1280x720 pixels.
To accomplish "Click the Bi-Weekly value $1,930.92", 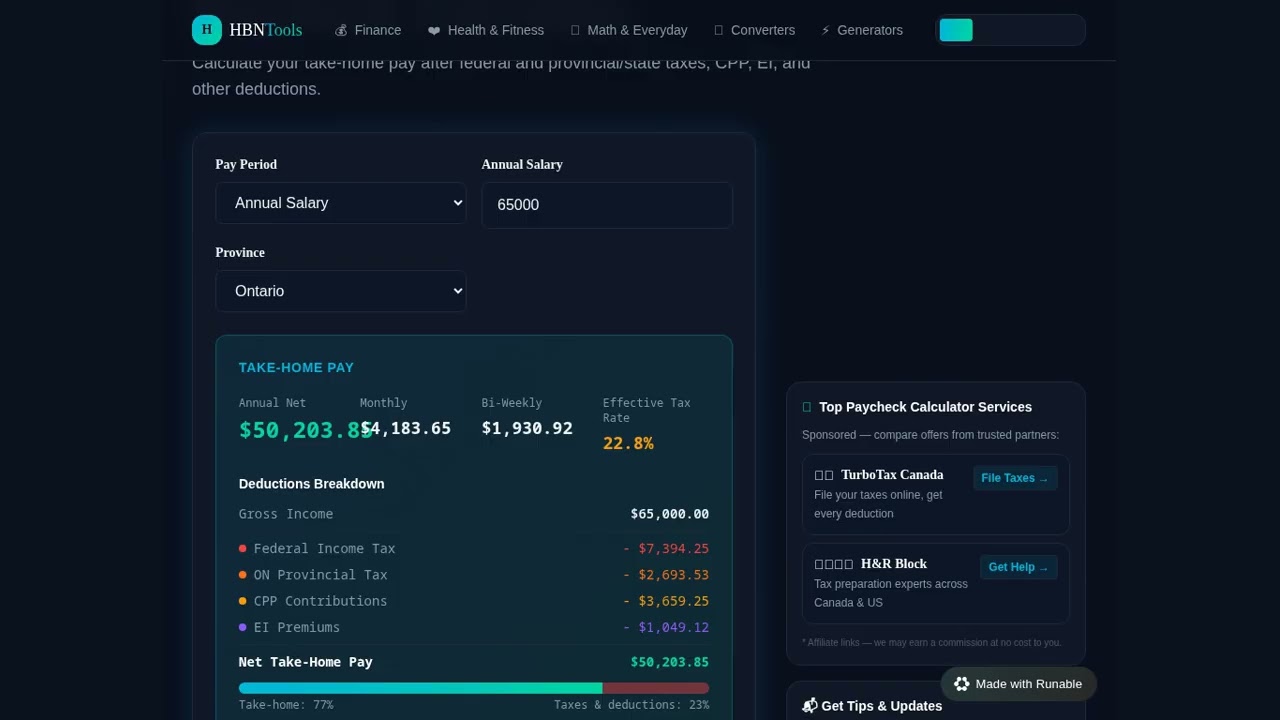I will point(527,428).
